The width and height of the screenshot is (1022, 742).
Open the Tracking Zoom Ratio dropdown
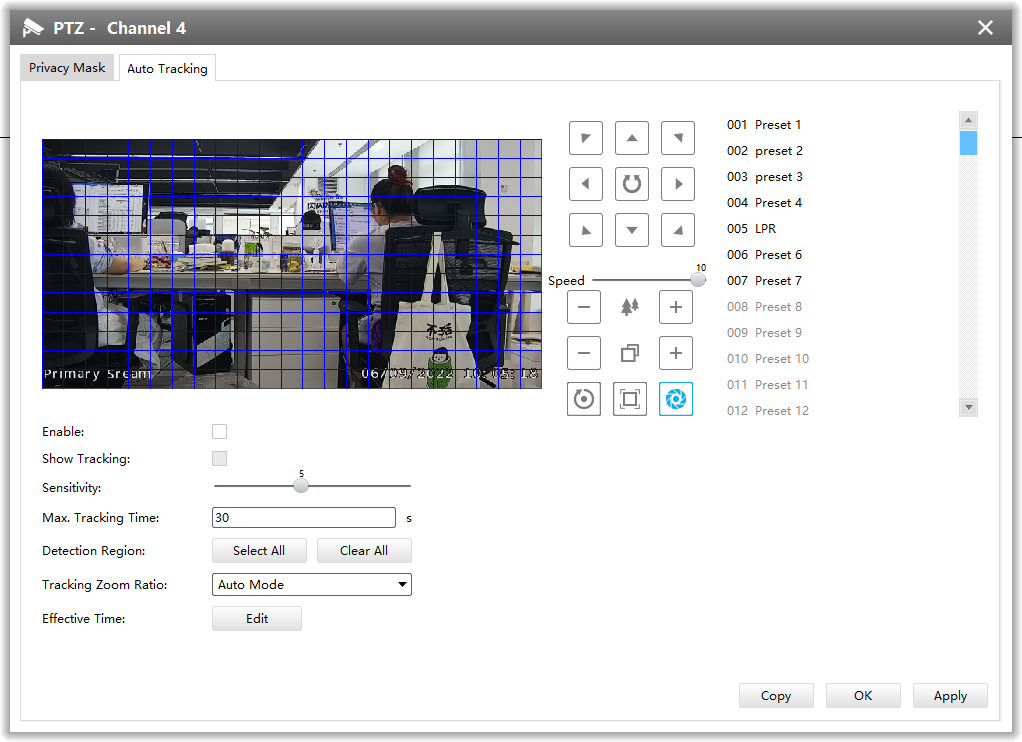312,585
